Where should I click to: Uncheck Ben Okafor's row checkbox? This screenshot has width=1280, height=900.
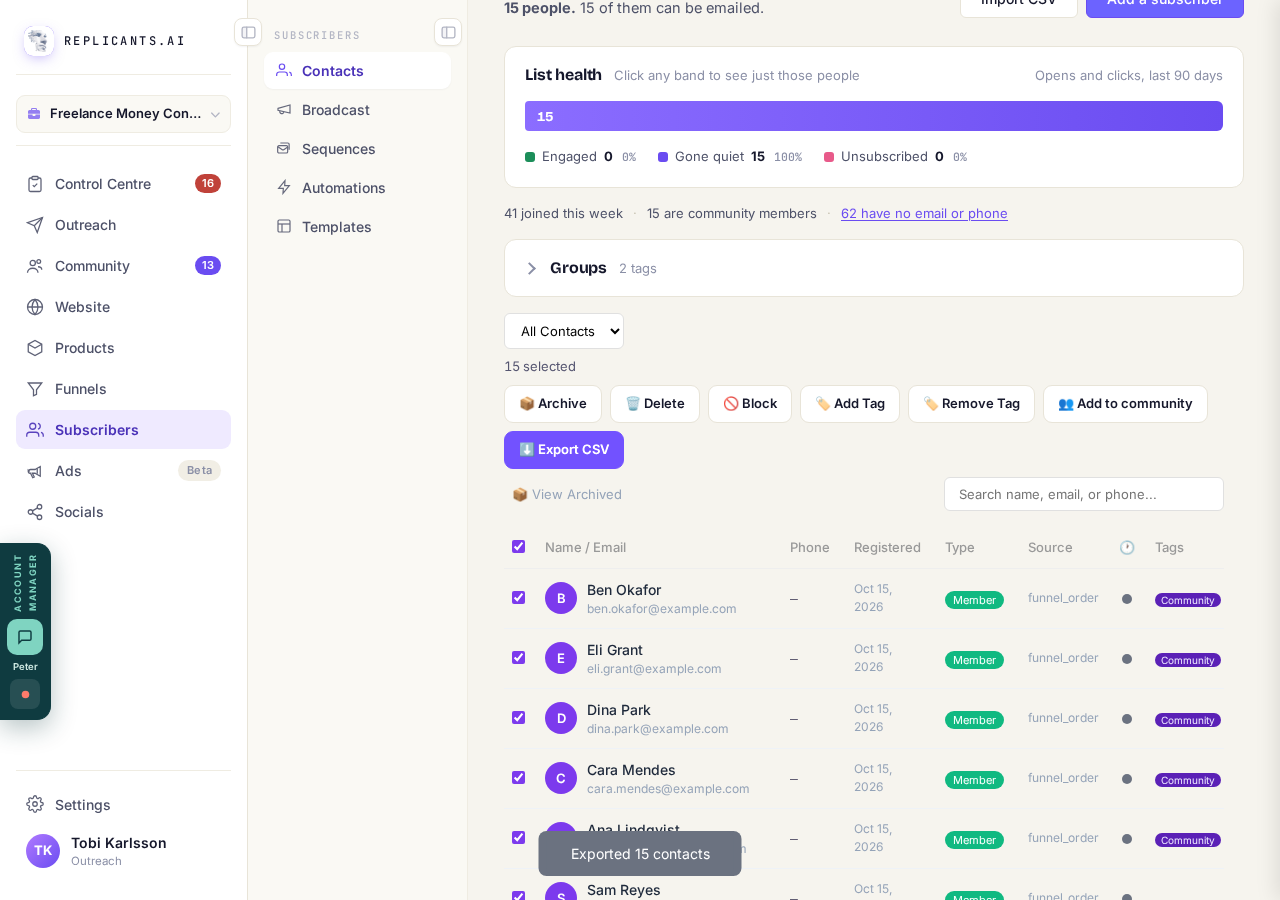click(518, 598)
